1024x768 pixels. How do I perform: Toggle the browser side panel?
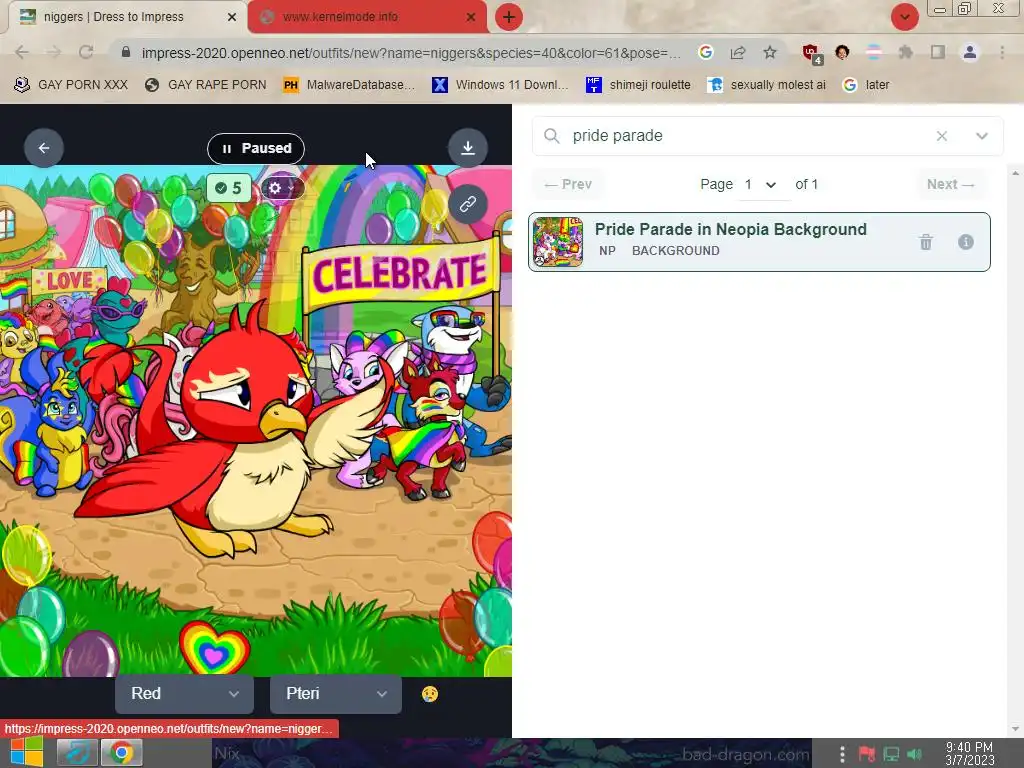(x=938, y=52)
